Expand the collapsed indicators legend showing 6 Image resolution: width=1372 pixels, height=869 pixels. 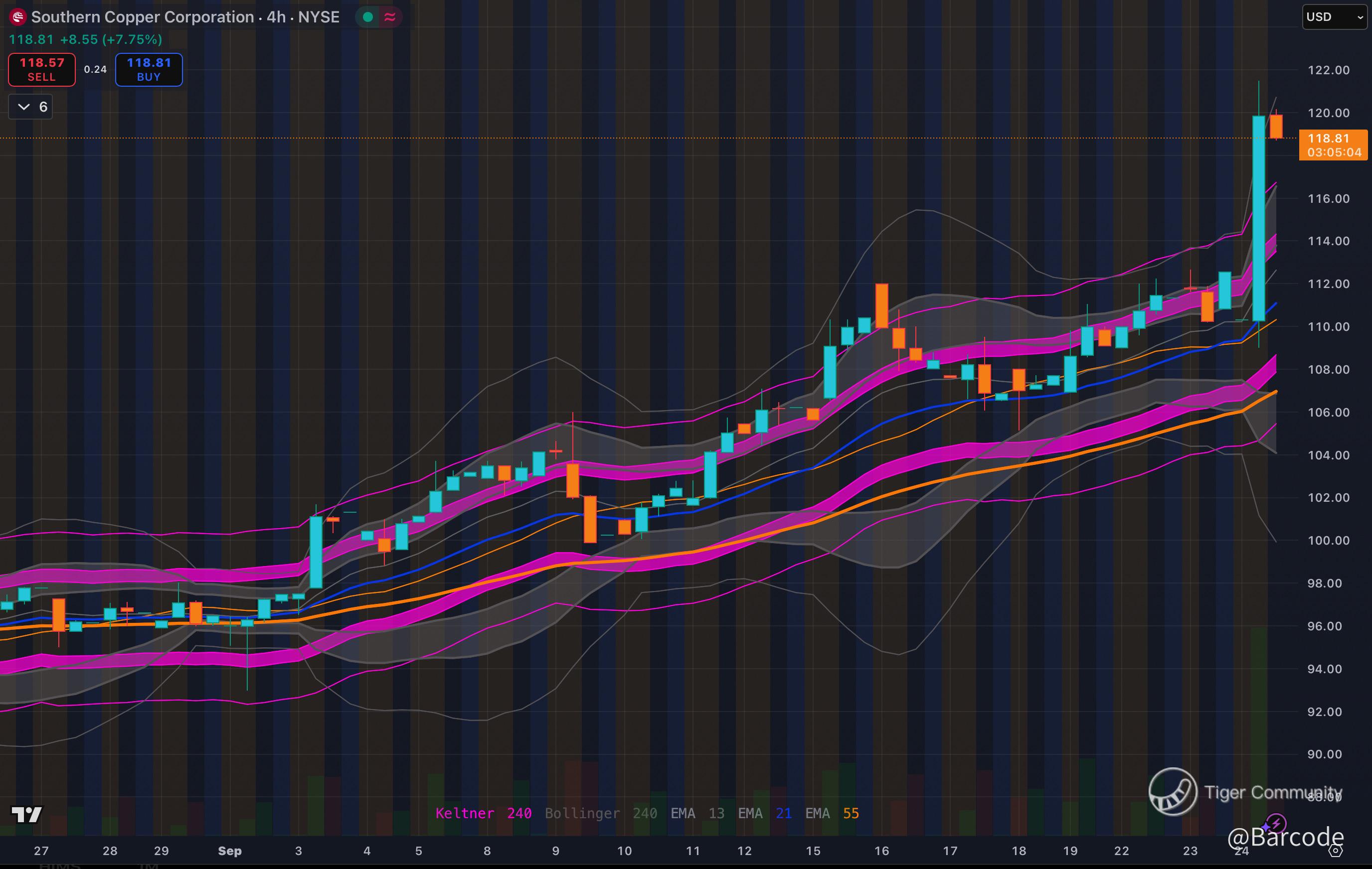coord(31,107)
